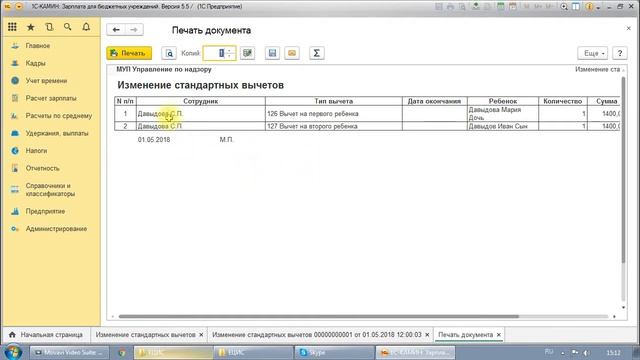Click the panels layout icon in title bar
Screen dimensions: 640x360
click(x=576, y=7)
